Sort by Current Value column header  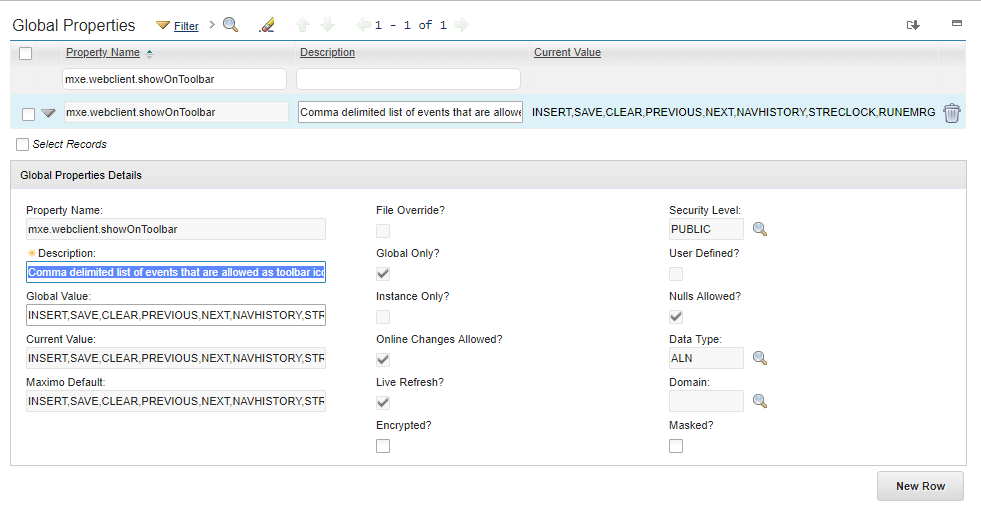click(567, 53)
